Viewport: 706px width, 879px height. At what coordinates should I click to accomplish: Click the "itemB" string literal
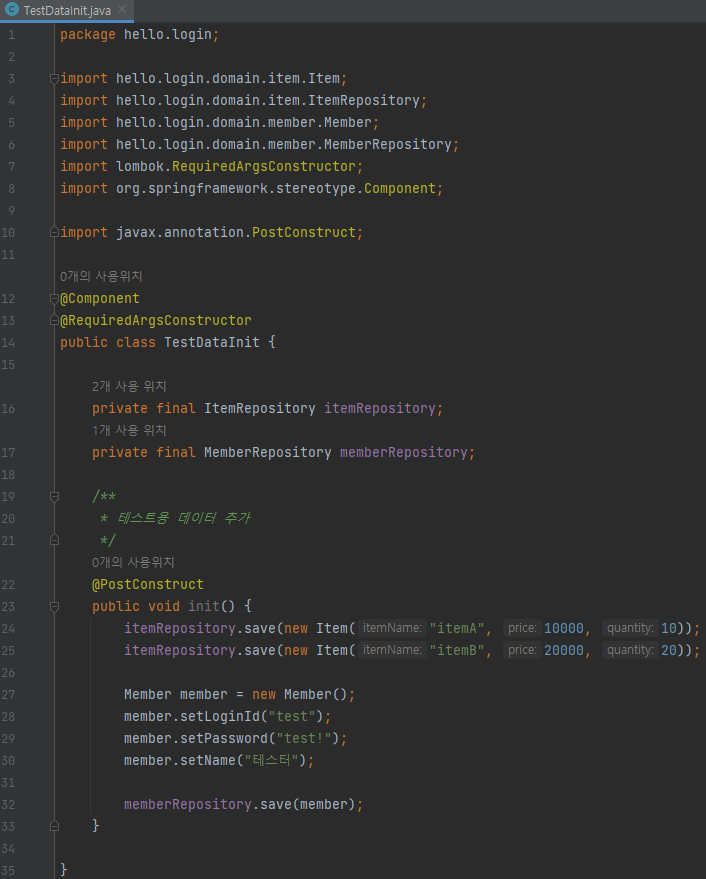[x=456, y=650]
